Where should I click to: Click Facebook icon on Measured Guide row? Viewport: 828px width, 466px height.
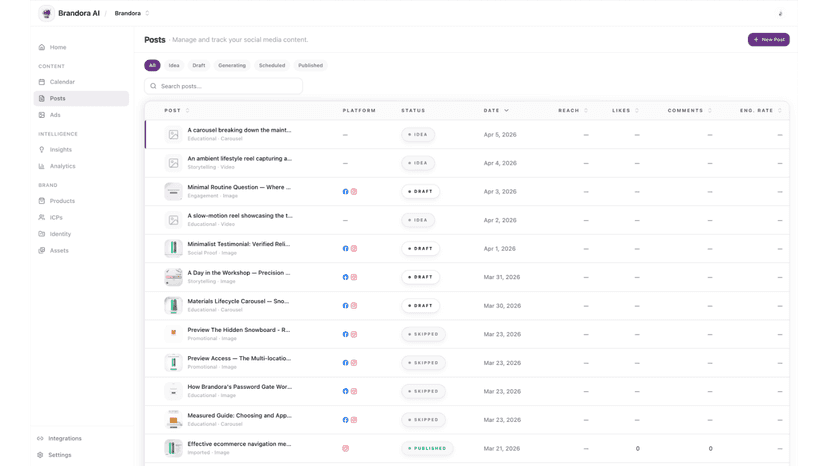(x=345, y=420)
